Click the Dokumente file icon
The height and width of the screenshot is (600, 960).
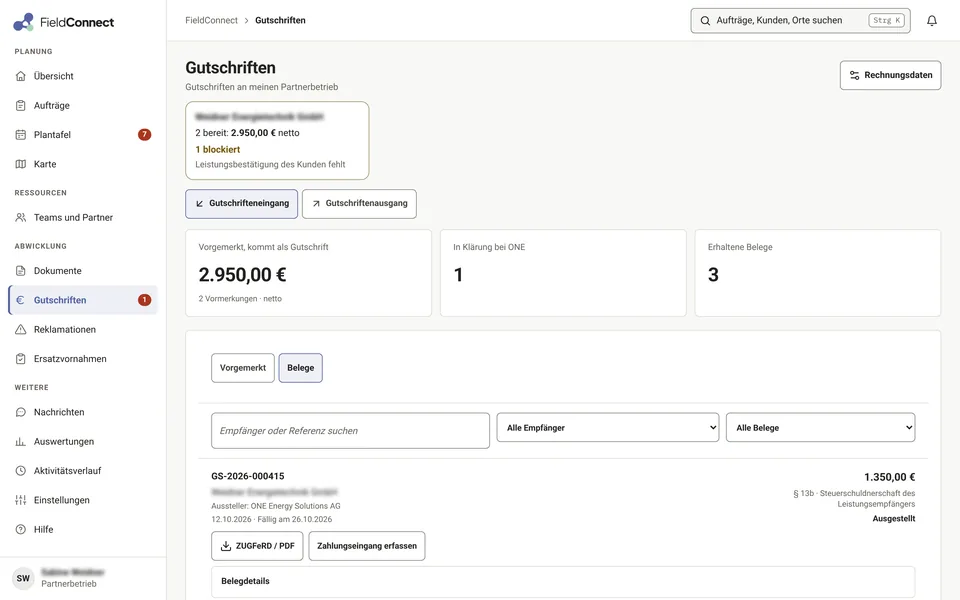tap(21, 271)
